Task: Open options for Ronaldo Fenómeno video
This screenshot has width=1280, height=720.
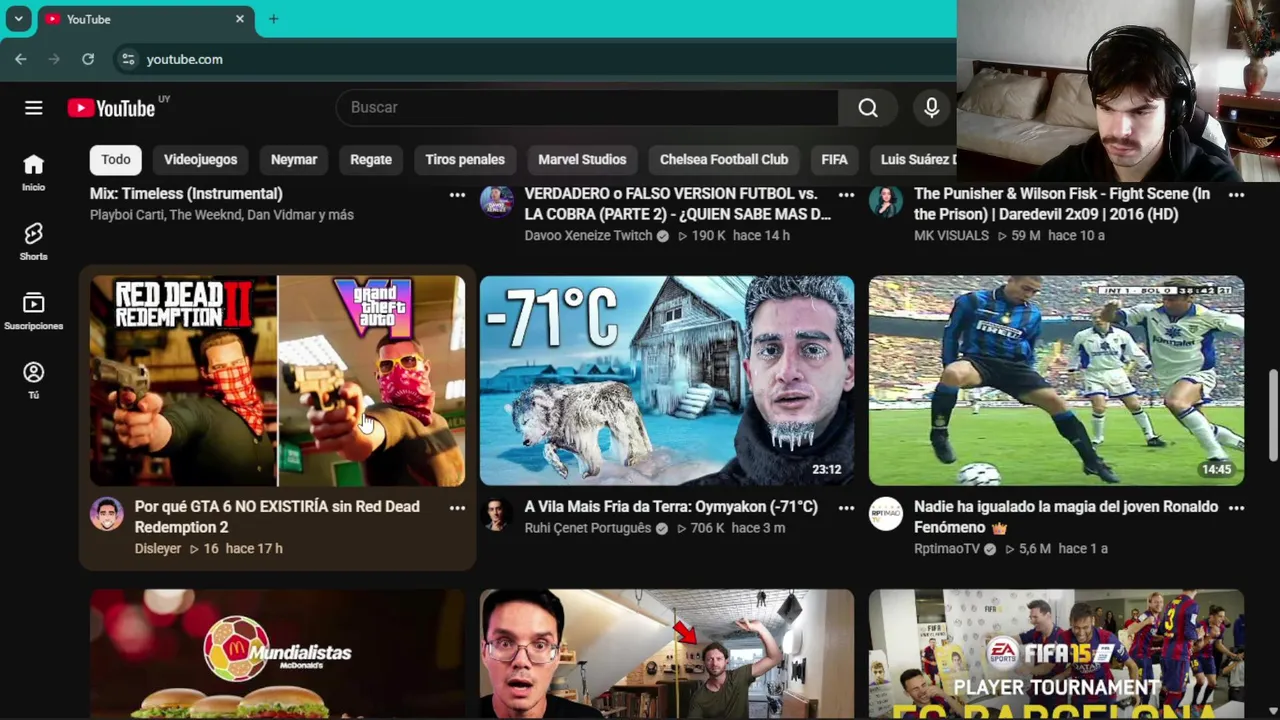Action: [x=1236, y=508]
